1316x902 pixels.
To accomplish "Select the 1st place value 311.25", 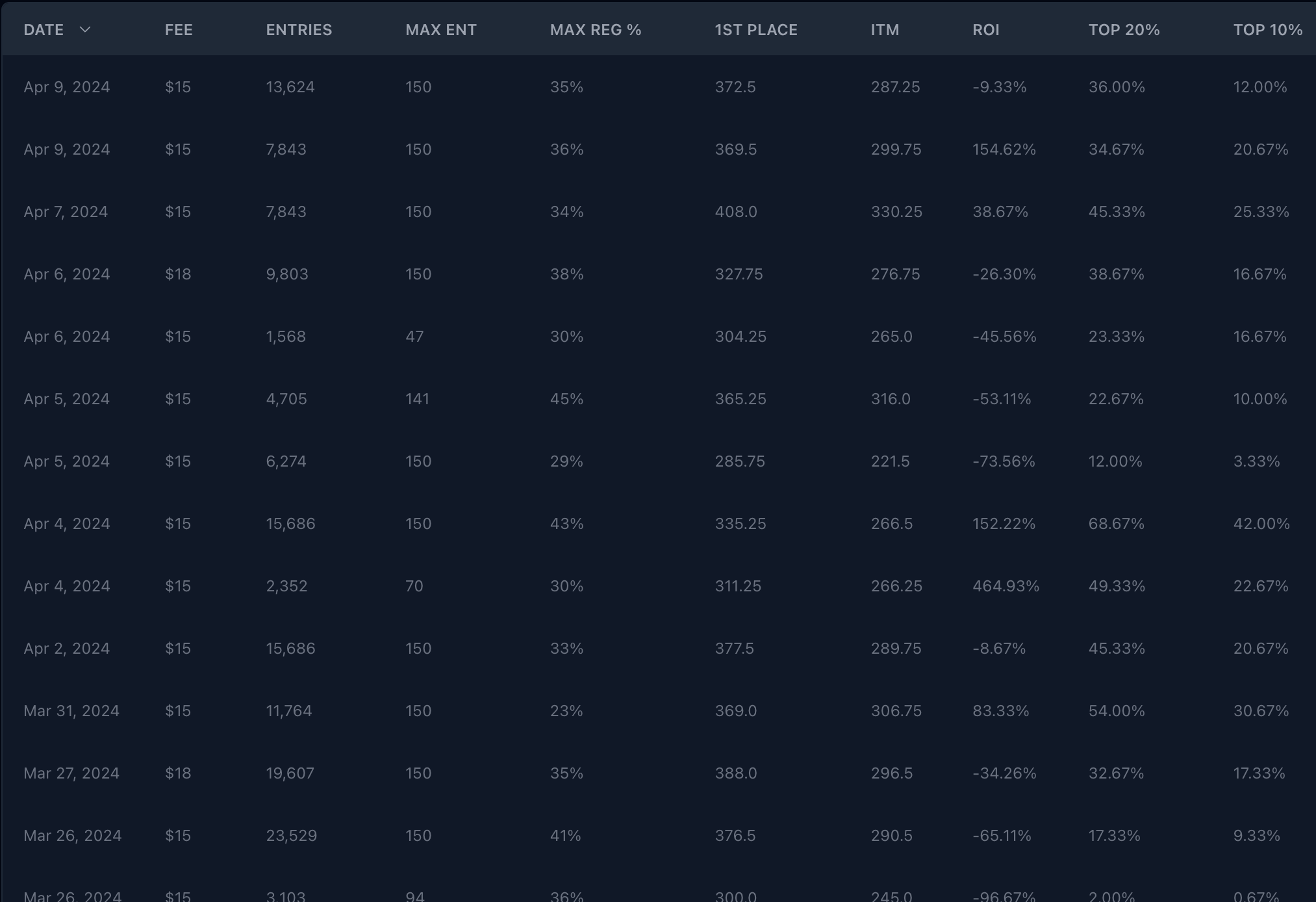I will [738, 586].
